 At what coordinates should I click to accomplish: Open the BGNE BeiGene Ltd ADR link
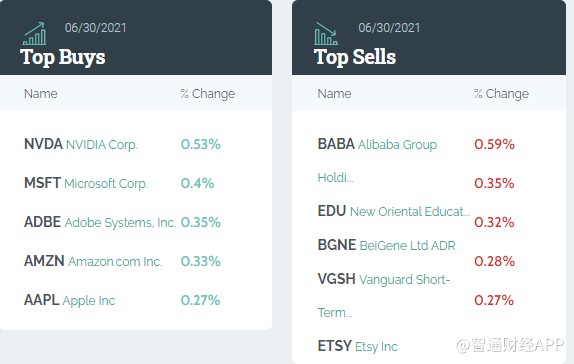387,245
